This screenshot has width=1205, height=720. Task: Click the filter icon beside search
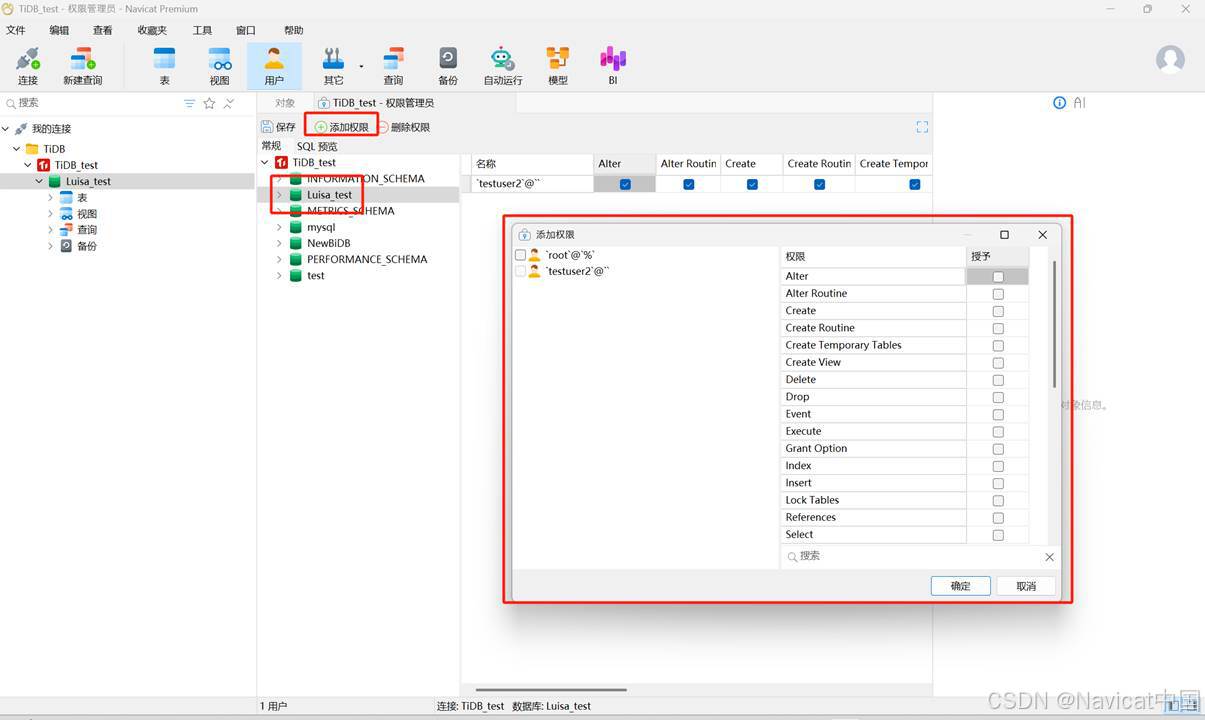point(190,103)
